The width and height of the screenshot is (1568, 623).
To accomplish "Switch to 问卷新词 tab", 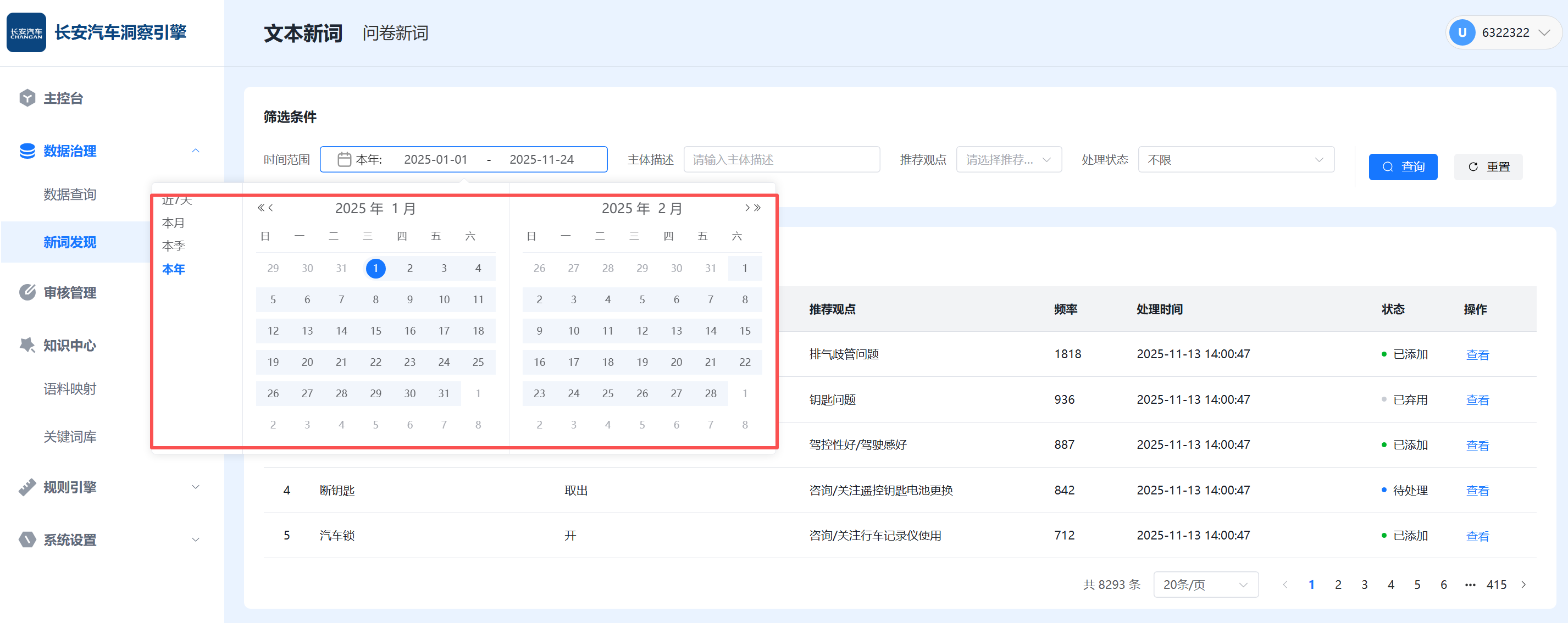I will click(395, 33).
